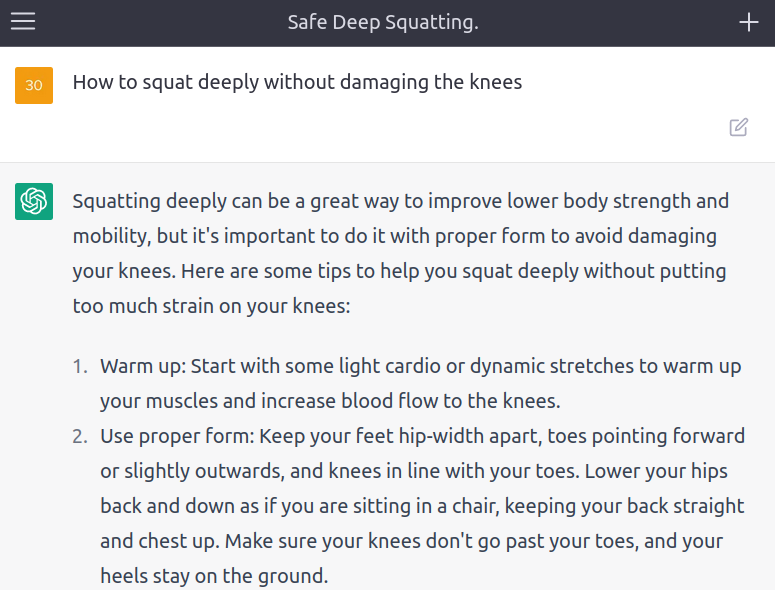
Task: Click the text 'too much strain on your knees:'
Action: tap(212, 306)
